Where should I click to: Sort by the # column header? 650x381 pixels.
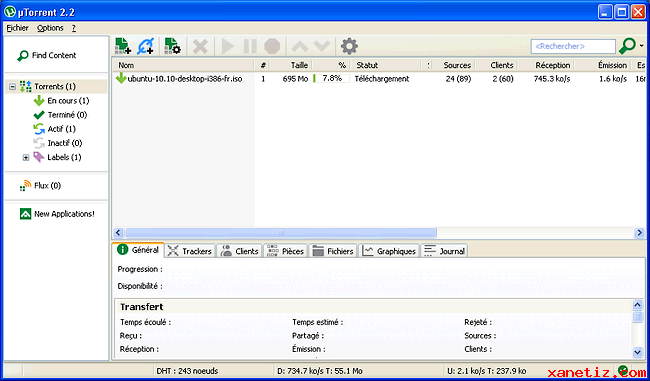click(263, 65)
